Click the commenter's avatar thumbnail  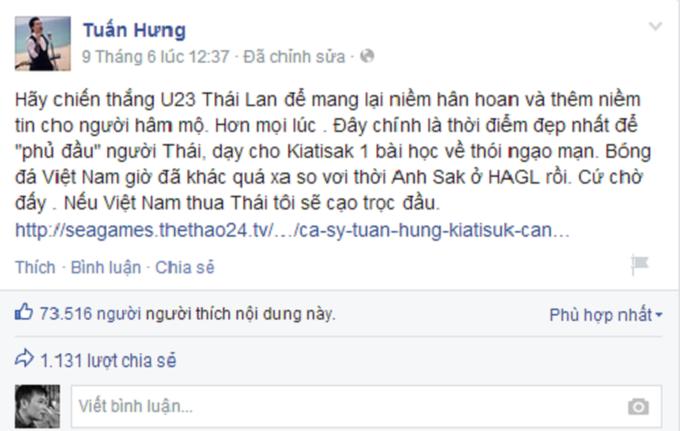tap(37, 406)
